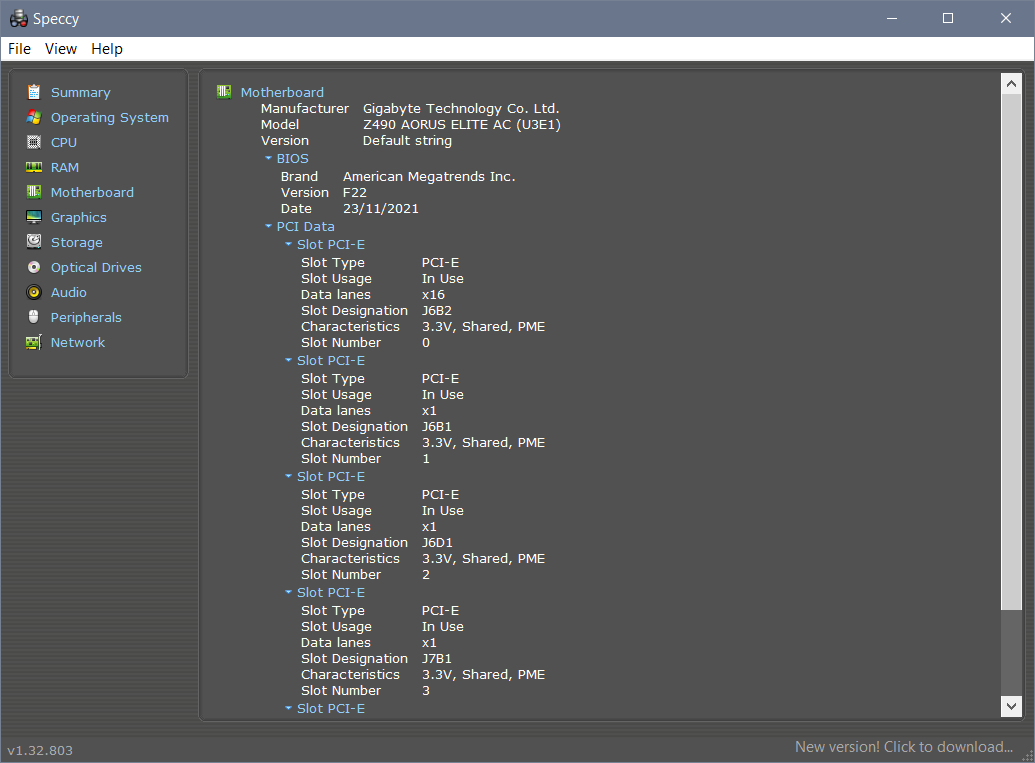Click Data lanes value x16

click(x=433, y=295)
